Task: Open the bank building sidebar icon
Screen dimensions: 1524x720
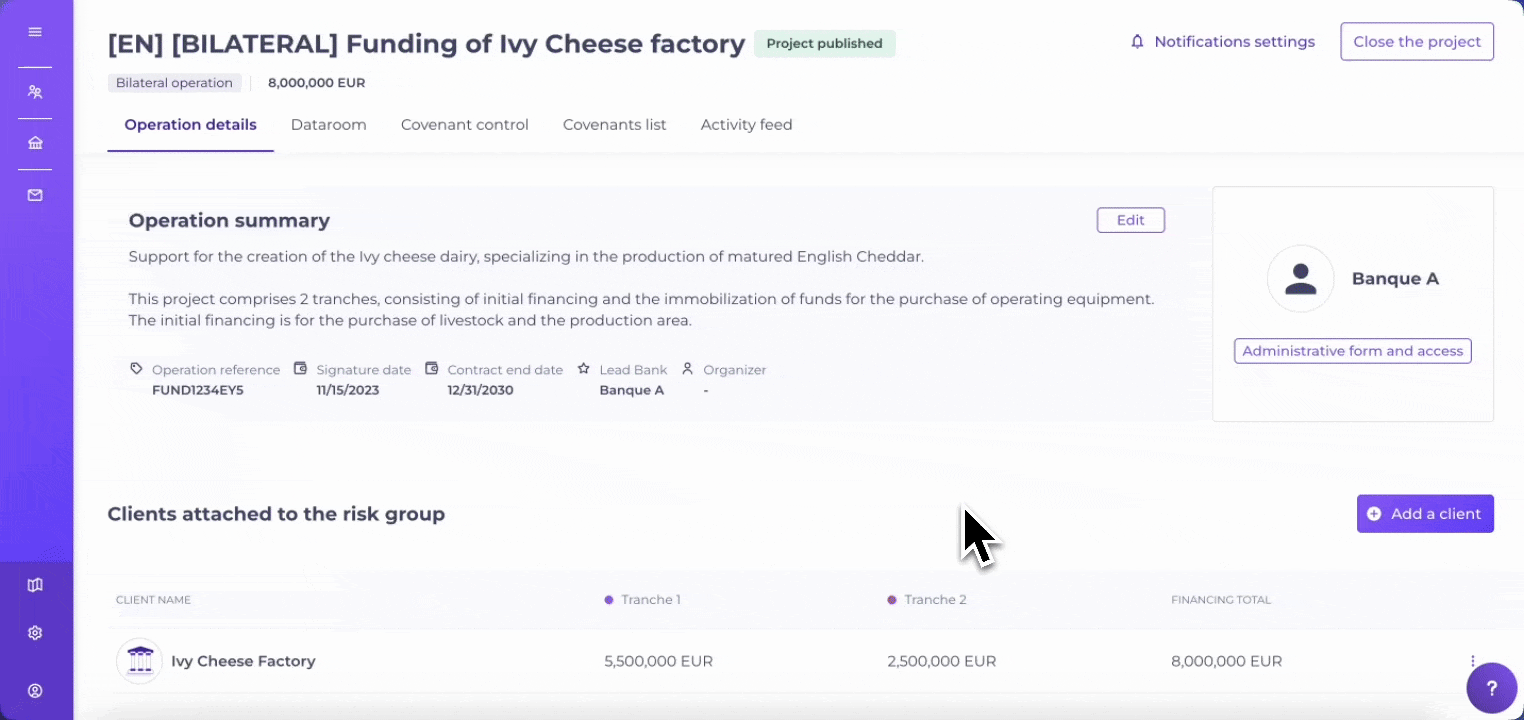Action: point(35,143)
